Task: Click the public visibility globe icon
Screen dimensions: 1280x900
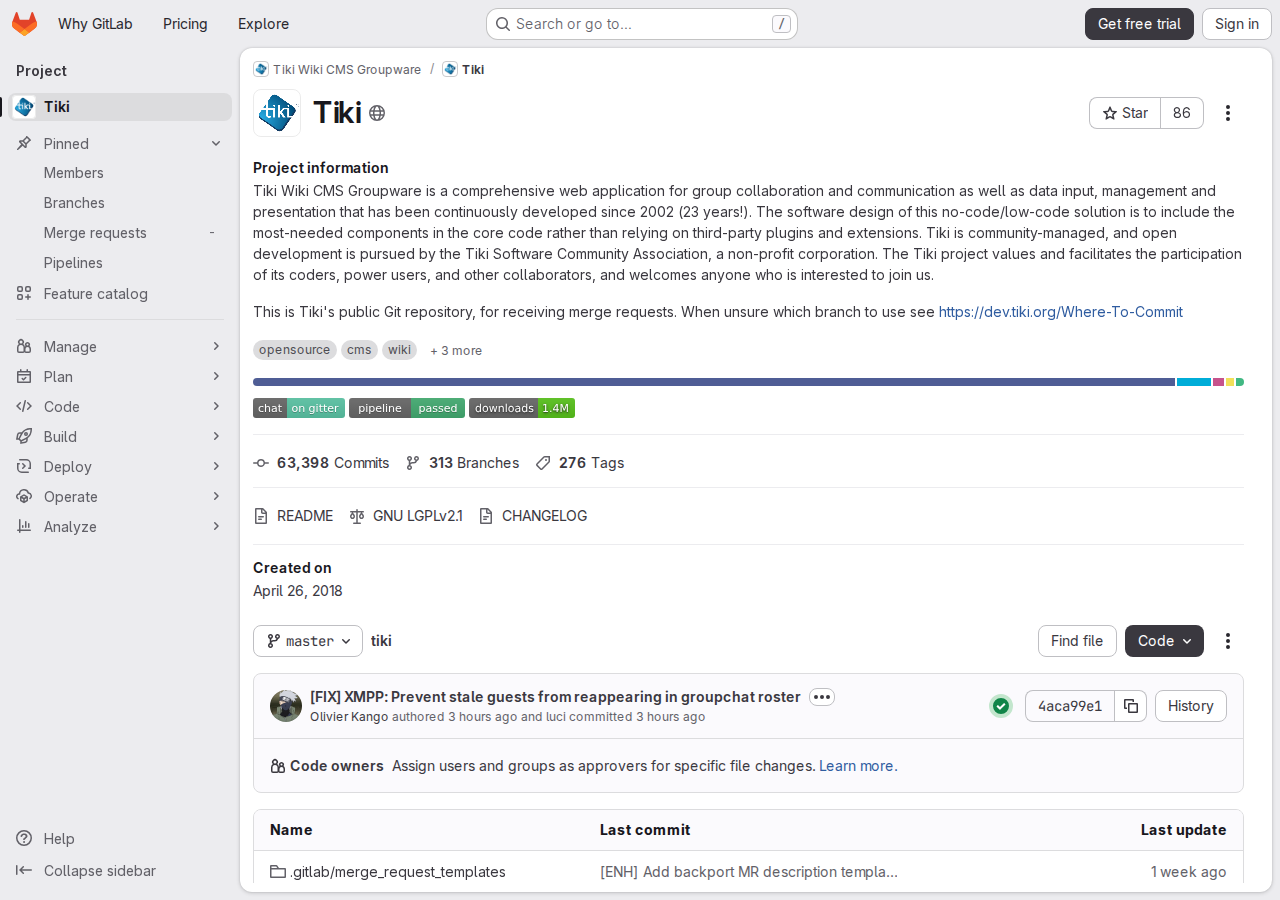Action: [x=377, y=113]
